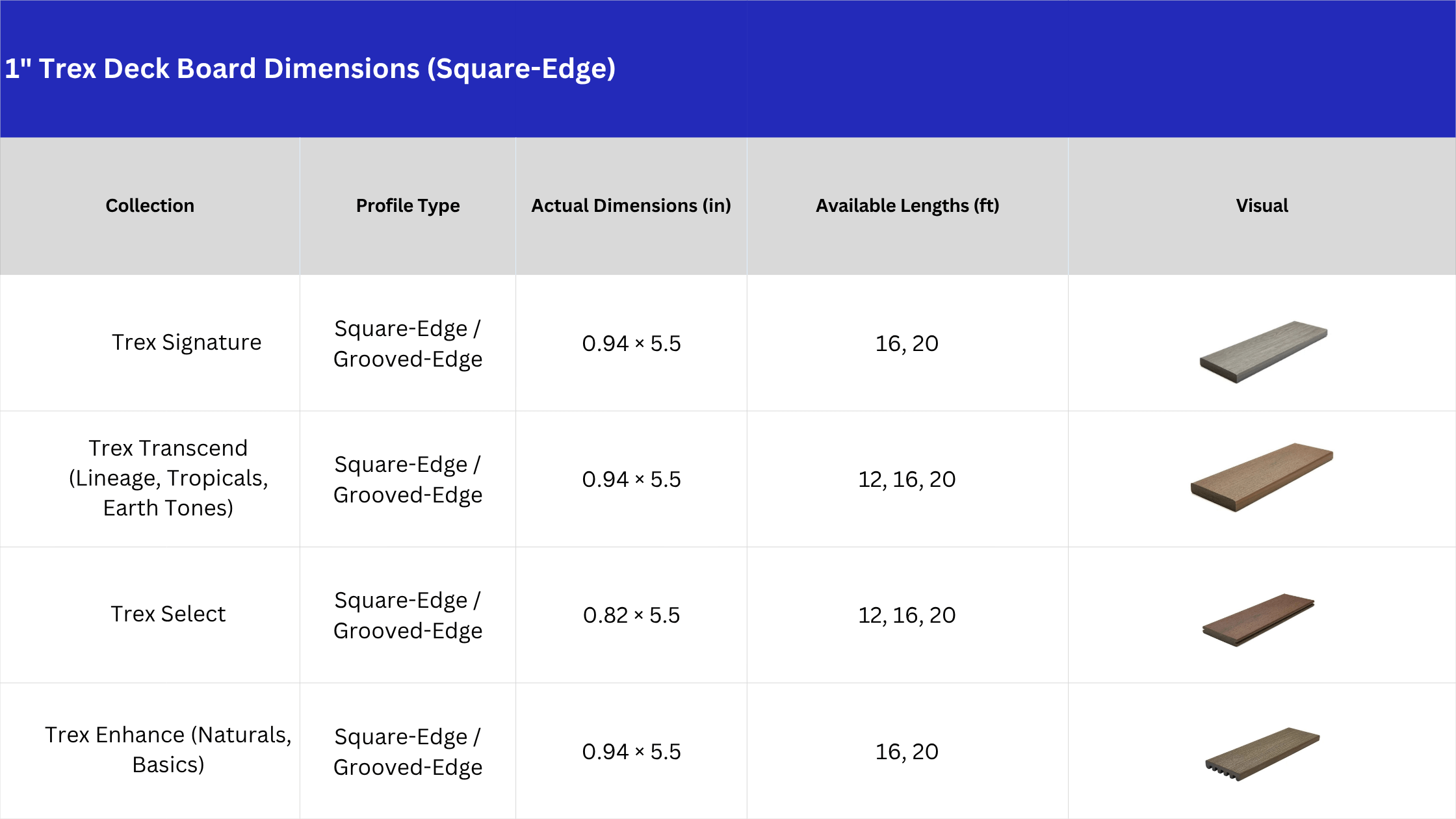Click the Trex Transcend brown board image
This screenshot has height=819, width=1456.
point(1261,477)
